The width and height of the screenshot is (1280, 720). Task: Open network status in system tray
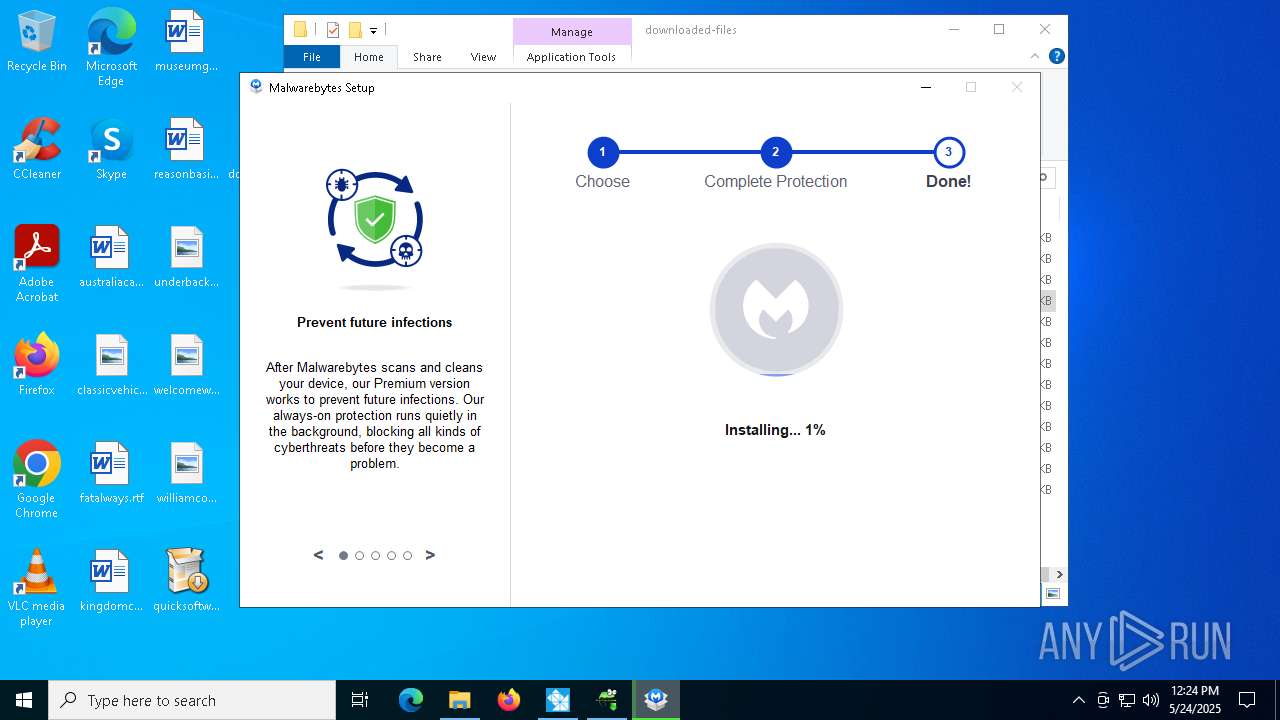point(1127,700)
